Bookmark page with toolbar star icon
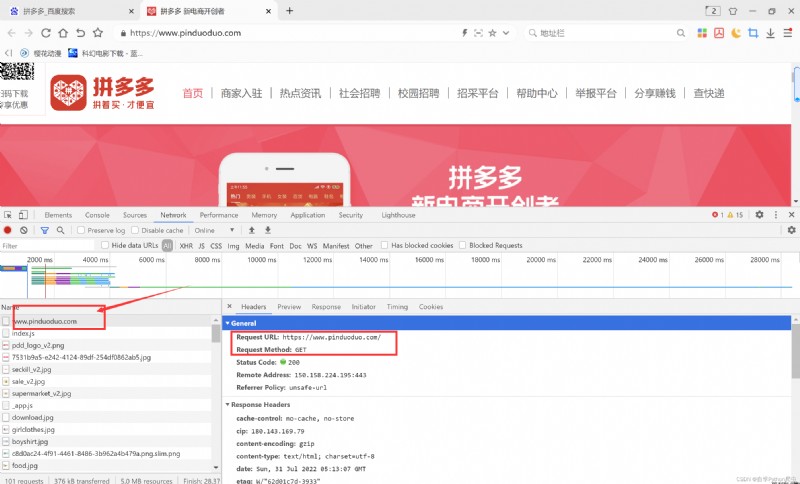The width and height of the screenshot is (800, 484). click(x=98, y=33)
